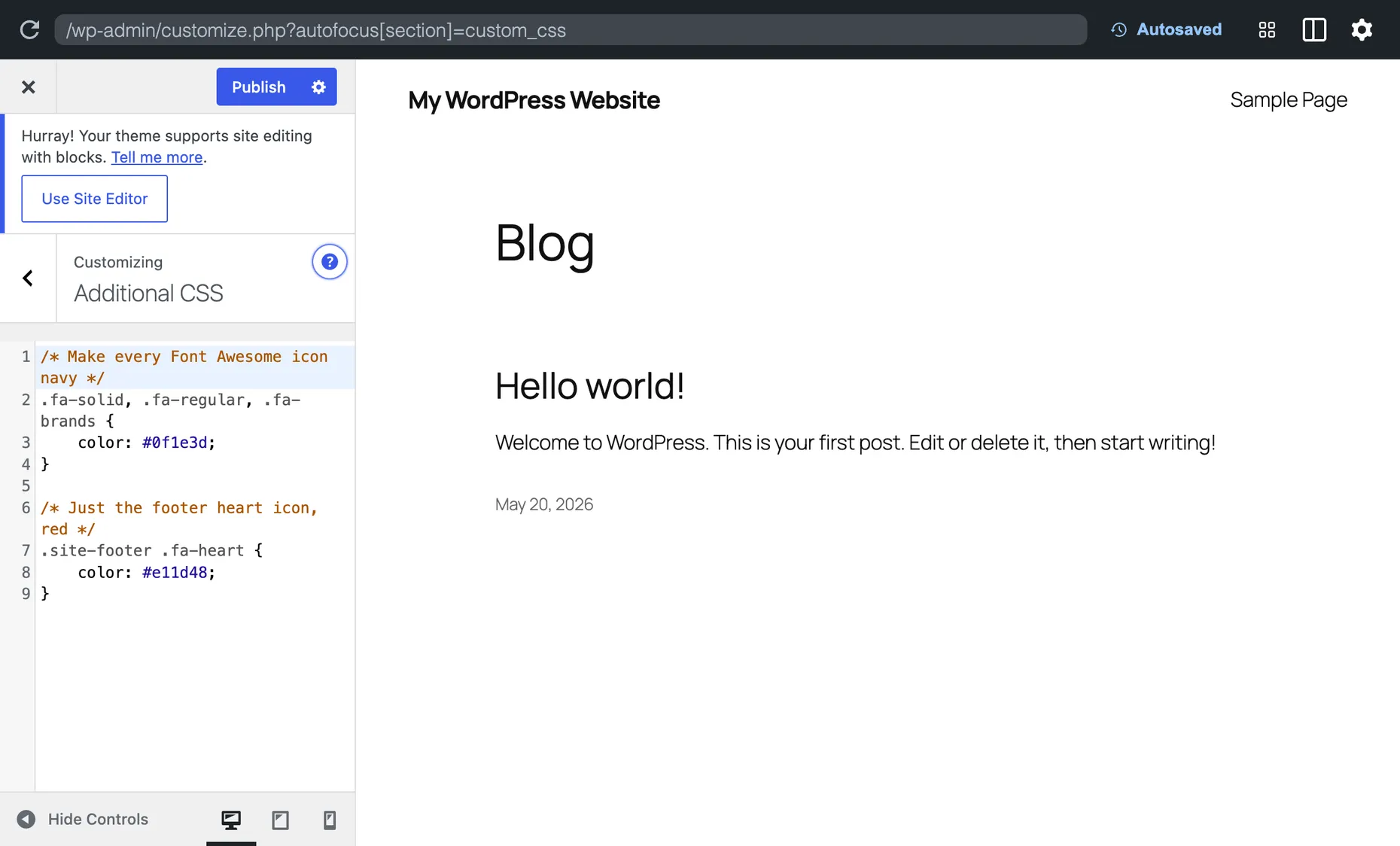1400x846 pixels.
Task: Open My WordPress Website site title
Action: coord(534,100)
